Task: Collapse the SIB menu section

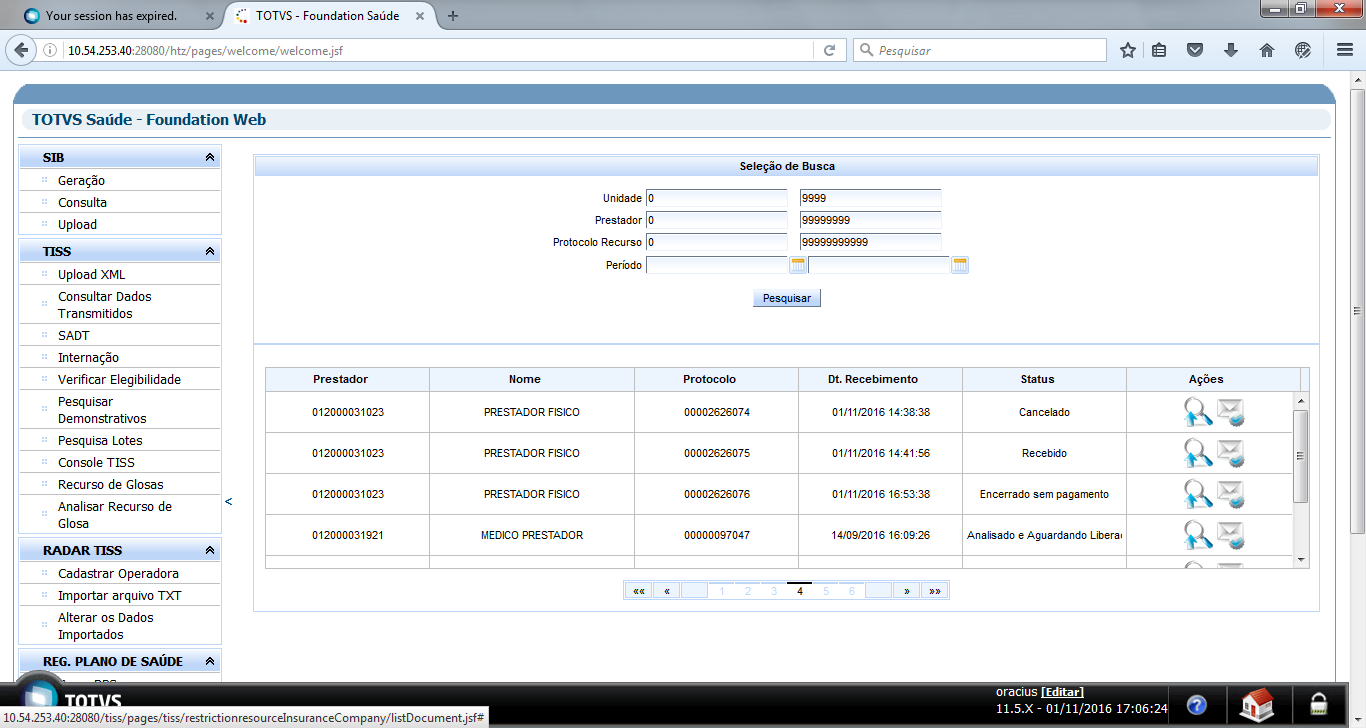Action: click(x=210, y=158)
